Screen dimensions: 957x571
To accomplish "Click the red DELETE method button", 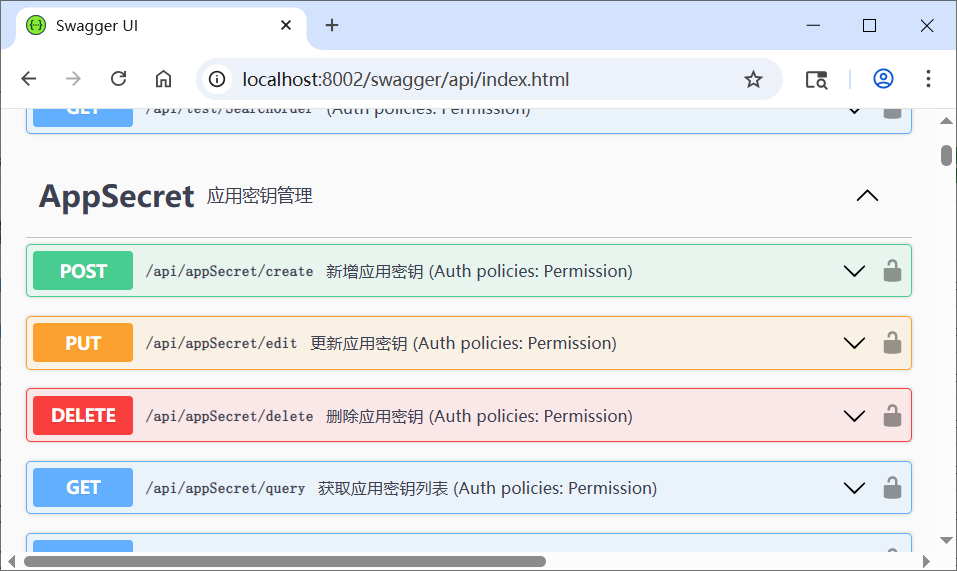I will click(83, 415).
